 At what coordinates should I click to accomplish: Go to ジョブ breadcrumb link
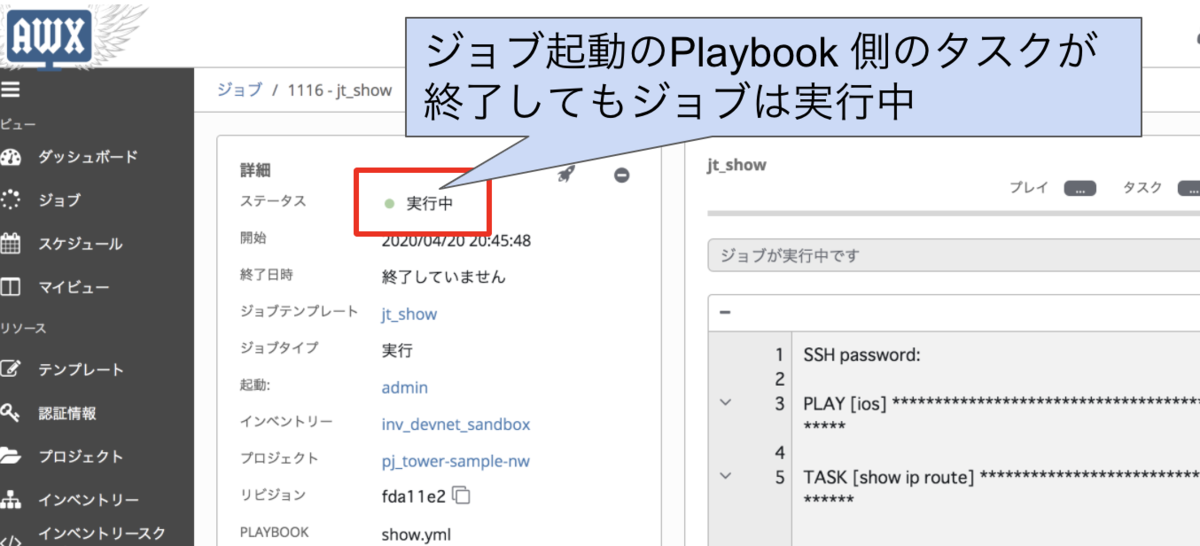[239, 90]
